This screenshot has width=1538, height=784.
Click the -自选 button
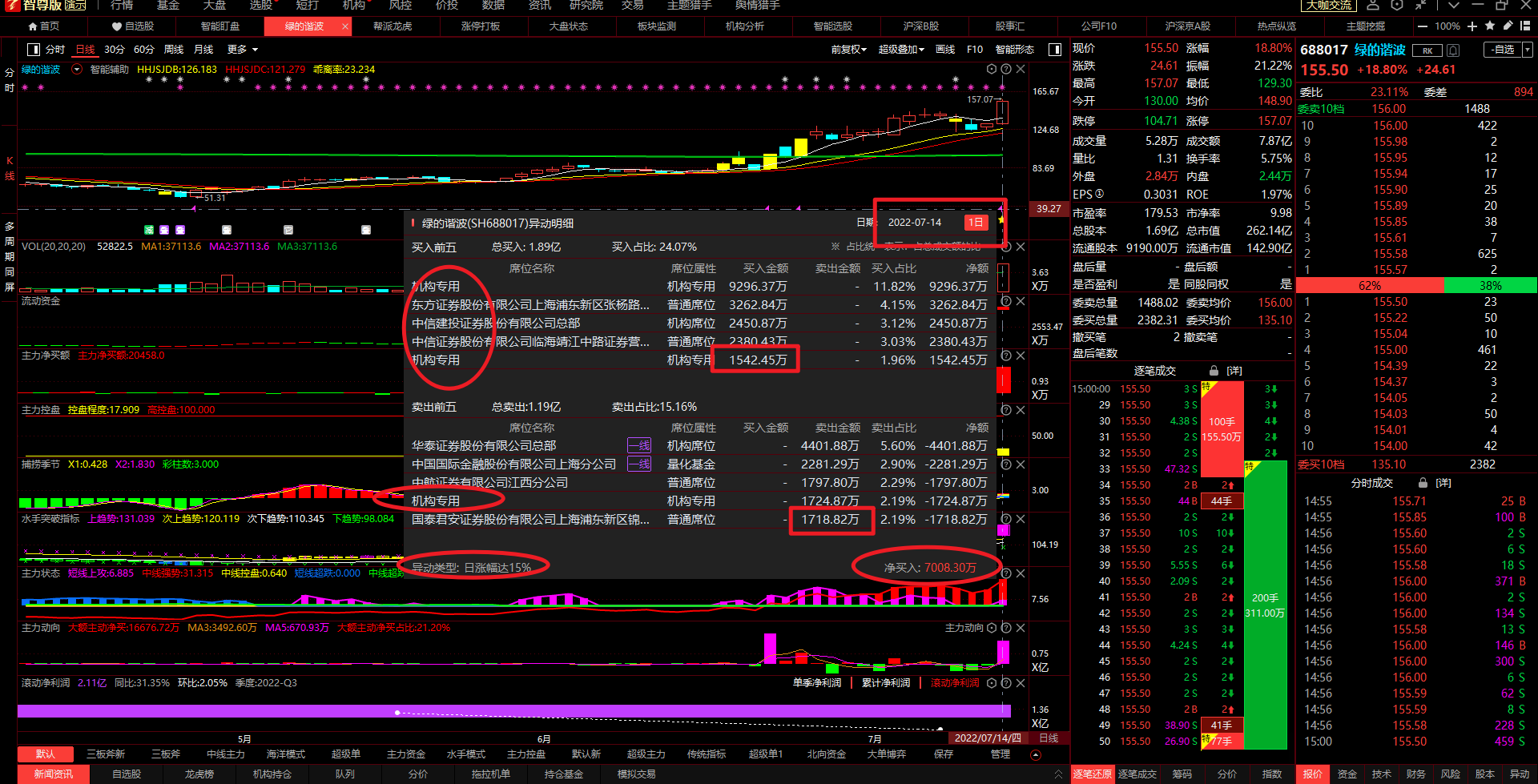coord(1503,50)
